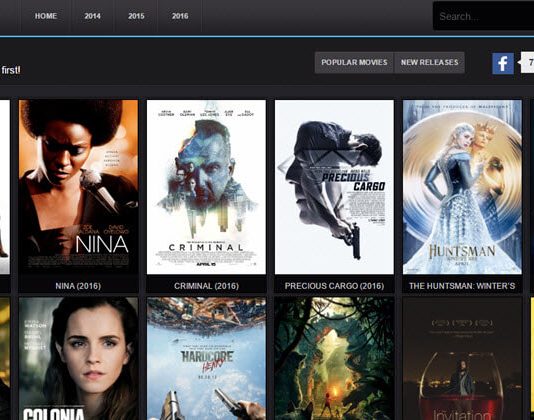Open the 2016 movies menu
The height and width of the screenshot is (420, 534).
(x=180, y=16)
